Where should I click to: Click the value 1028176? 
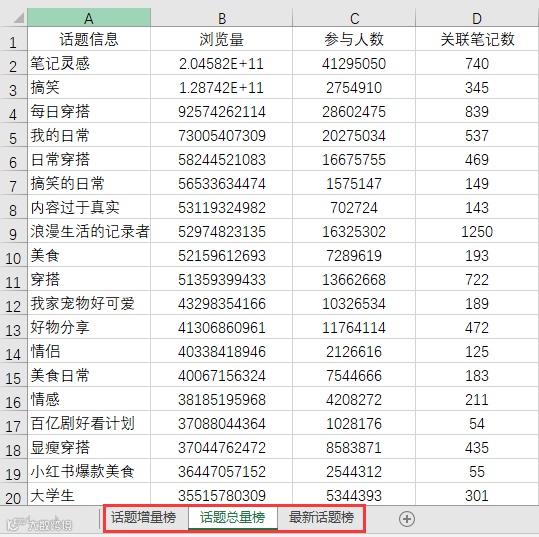coord(354,424)
